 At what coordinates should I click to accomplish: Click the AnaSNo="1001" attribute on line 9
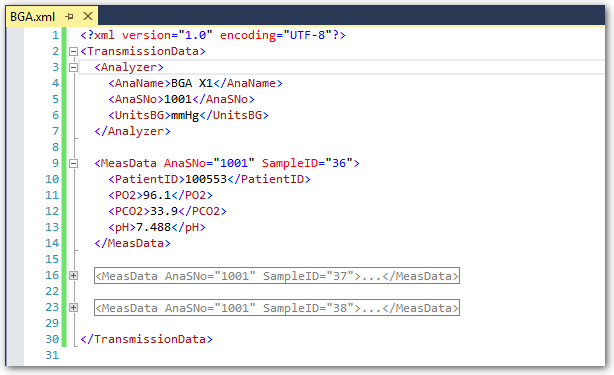pos(209,163)
